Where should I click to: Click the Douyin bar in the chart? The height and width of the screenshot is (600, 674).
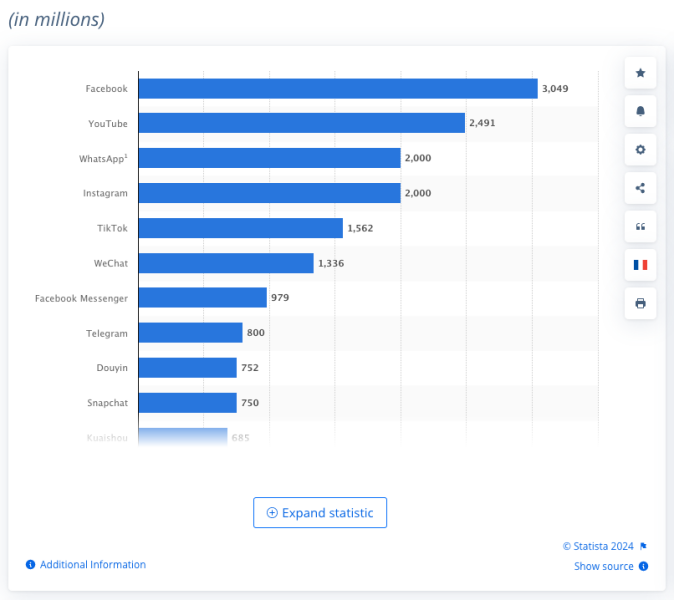[187, 367]
